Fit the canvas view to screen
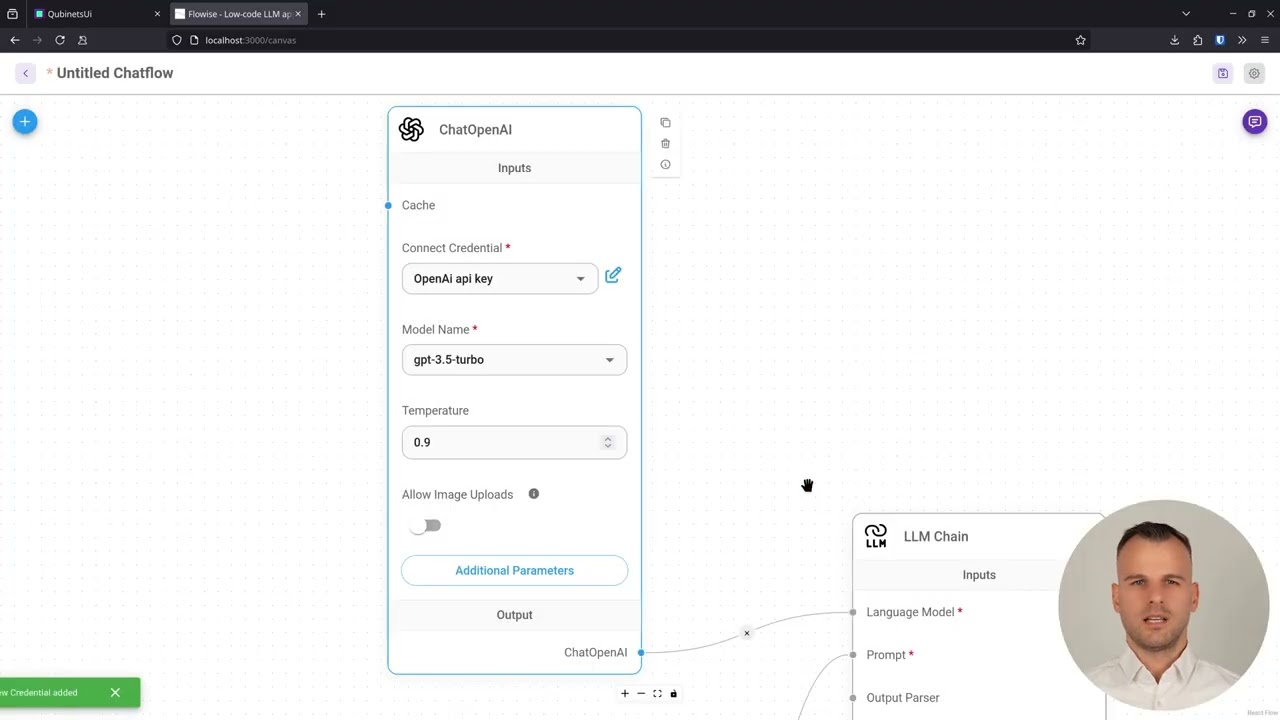Screen dimensions: 1280x720 coord(657,693)
